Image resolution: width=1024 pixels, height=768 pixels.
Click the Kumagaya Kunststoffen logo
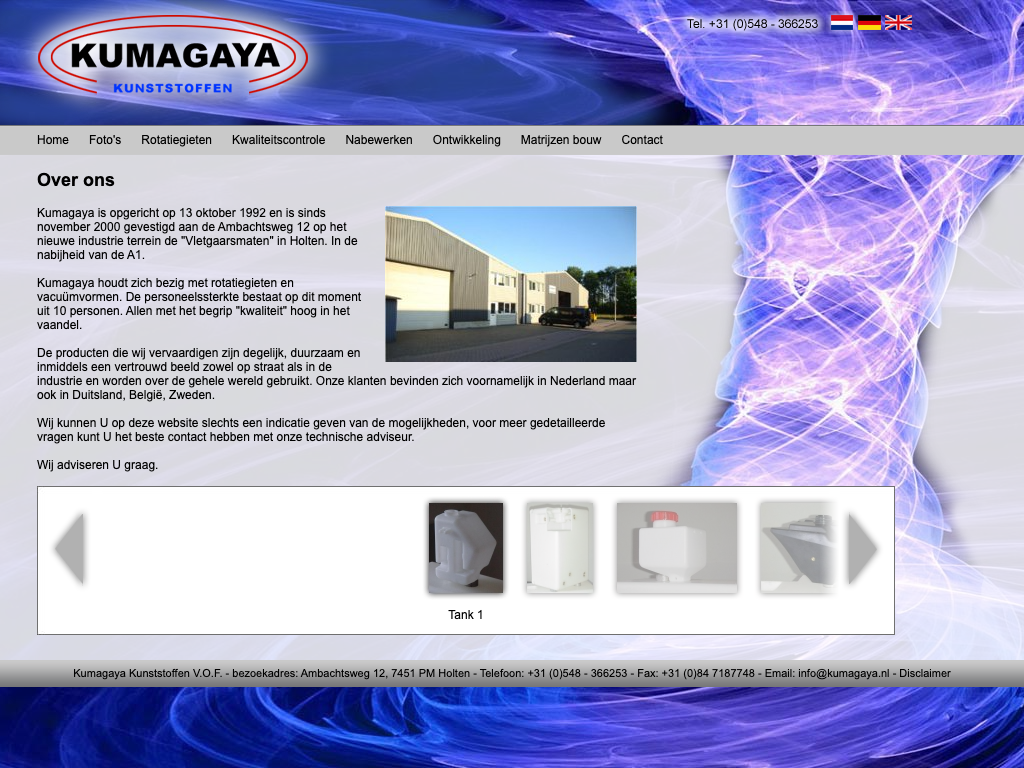[173, 56]
